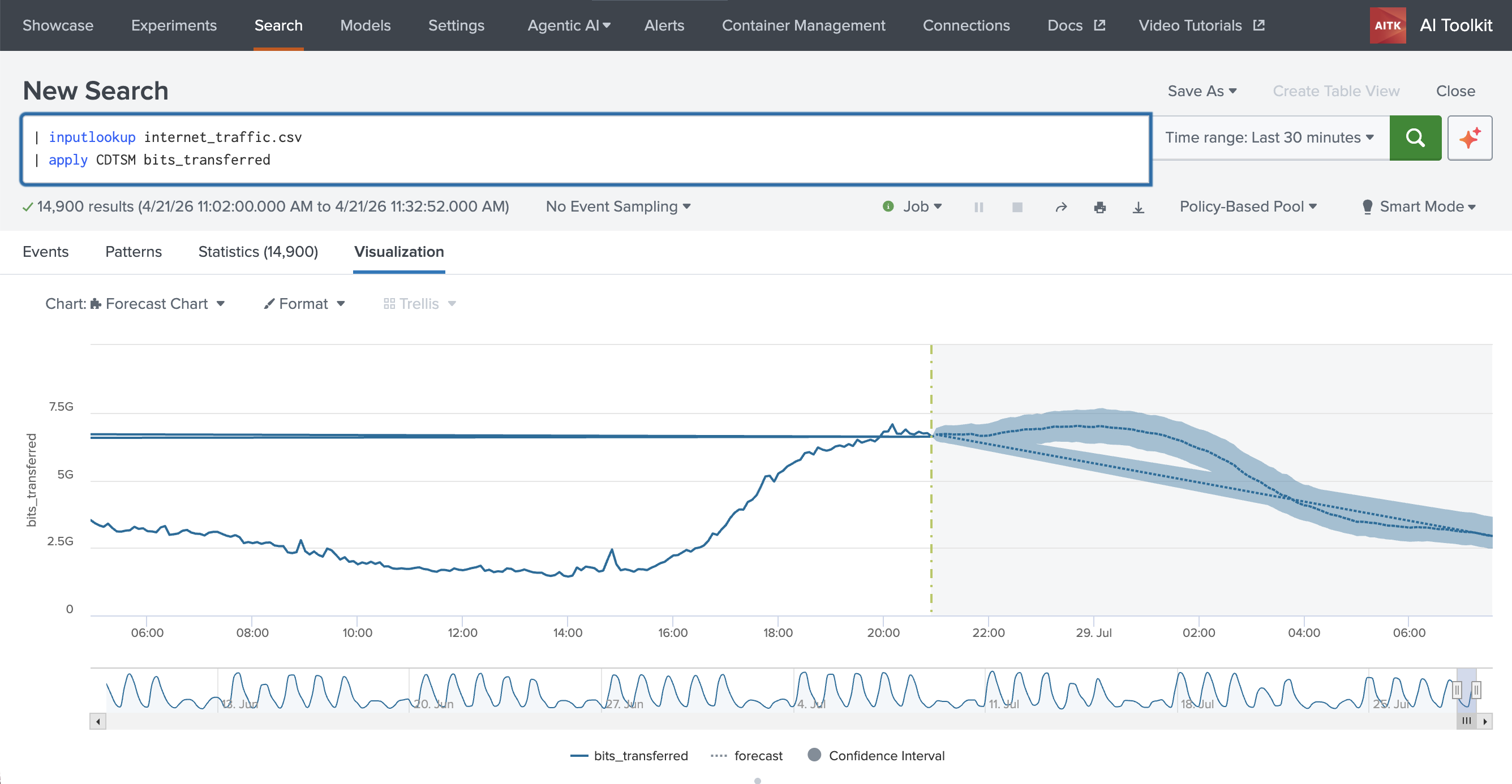Run search with green magnifier button

1415,137
